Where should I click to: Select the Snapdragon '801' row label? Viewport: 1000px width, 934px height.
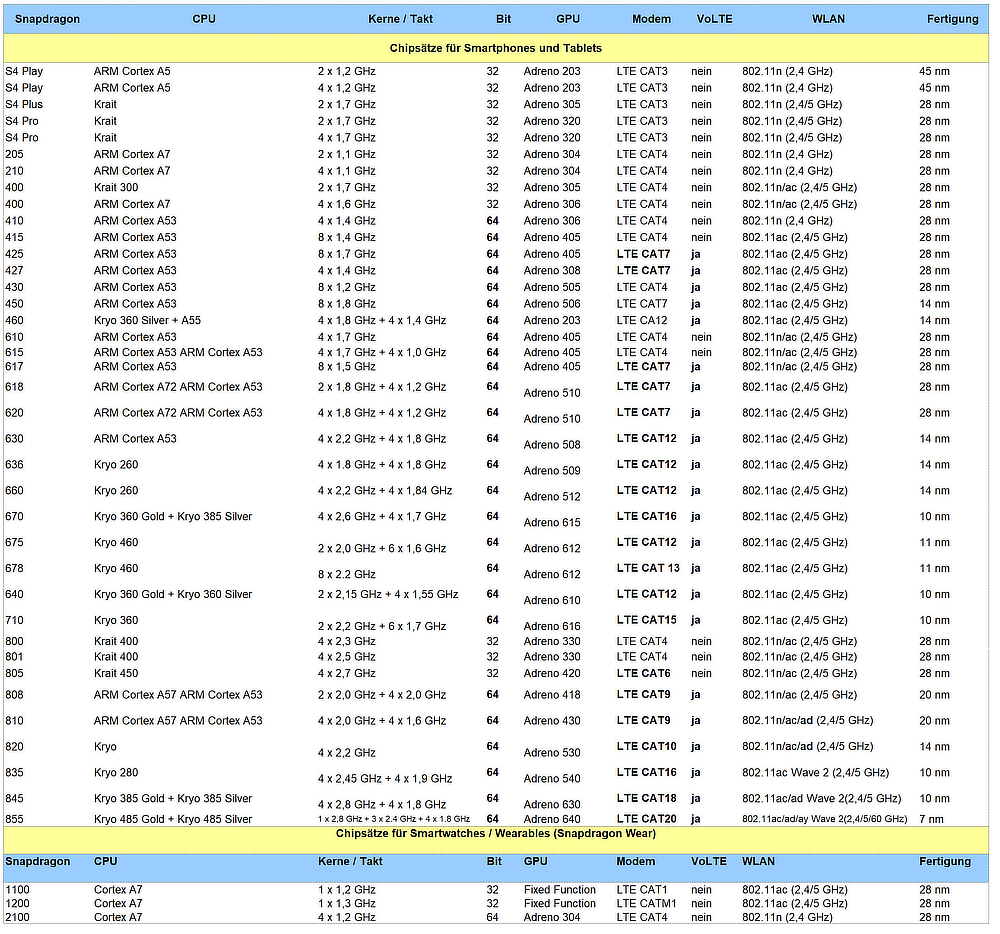pos(14,657)
